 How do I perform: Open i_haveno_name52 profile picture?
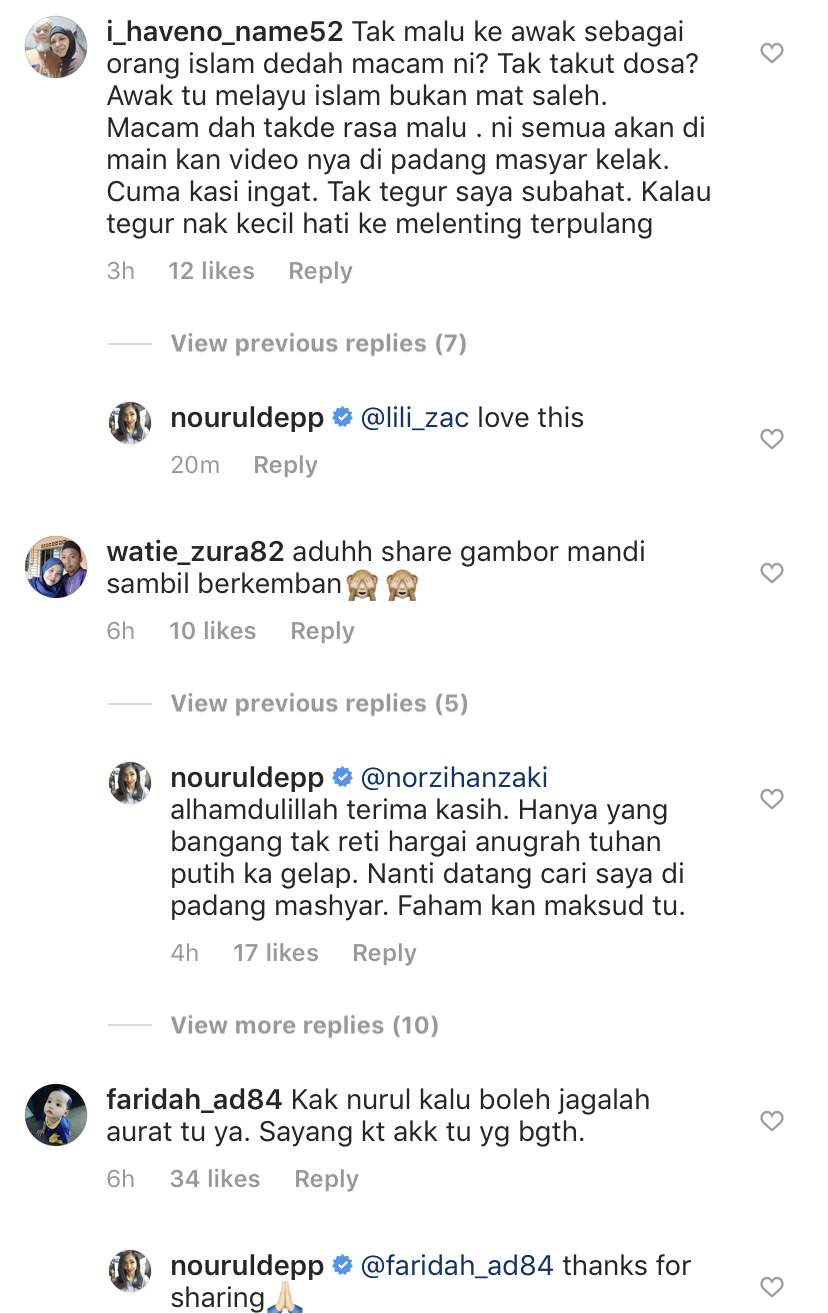56,47
